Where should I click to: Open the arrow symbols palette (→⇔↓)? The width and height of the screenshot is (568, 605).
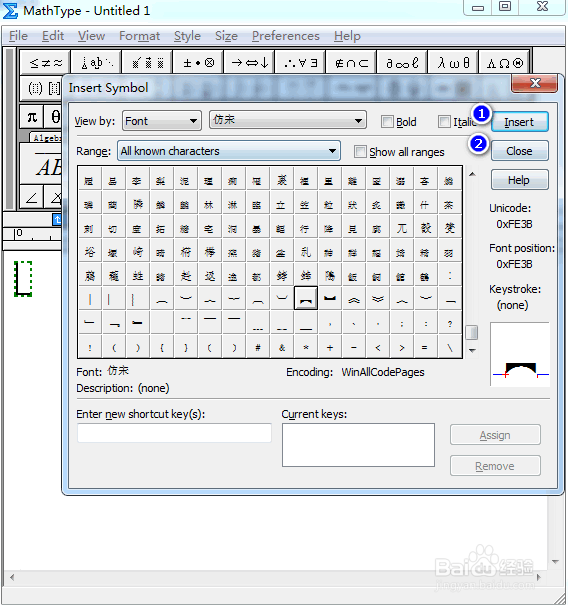point(249,63)
